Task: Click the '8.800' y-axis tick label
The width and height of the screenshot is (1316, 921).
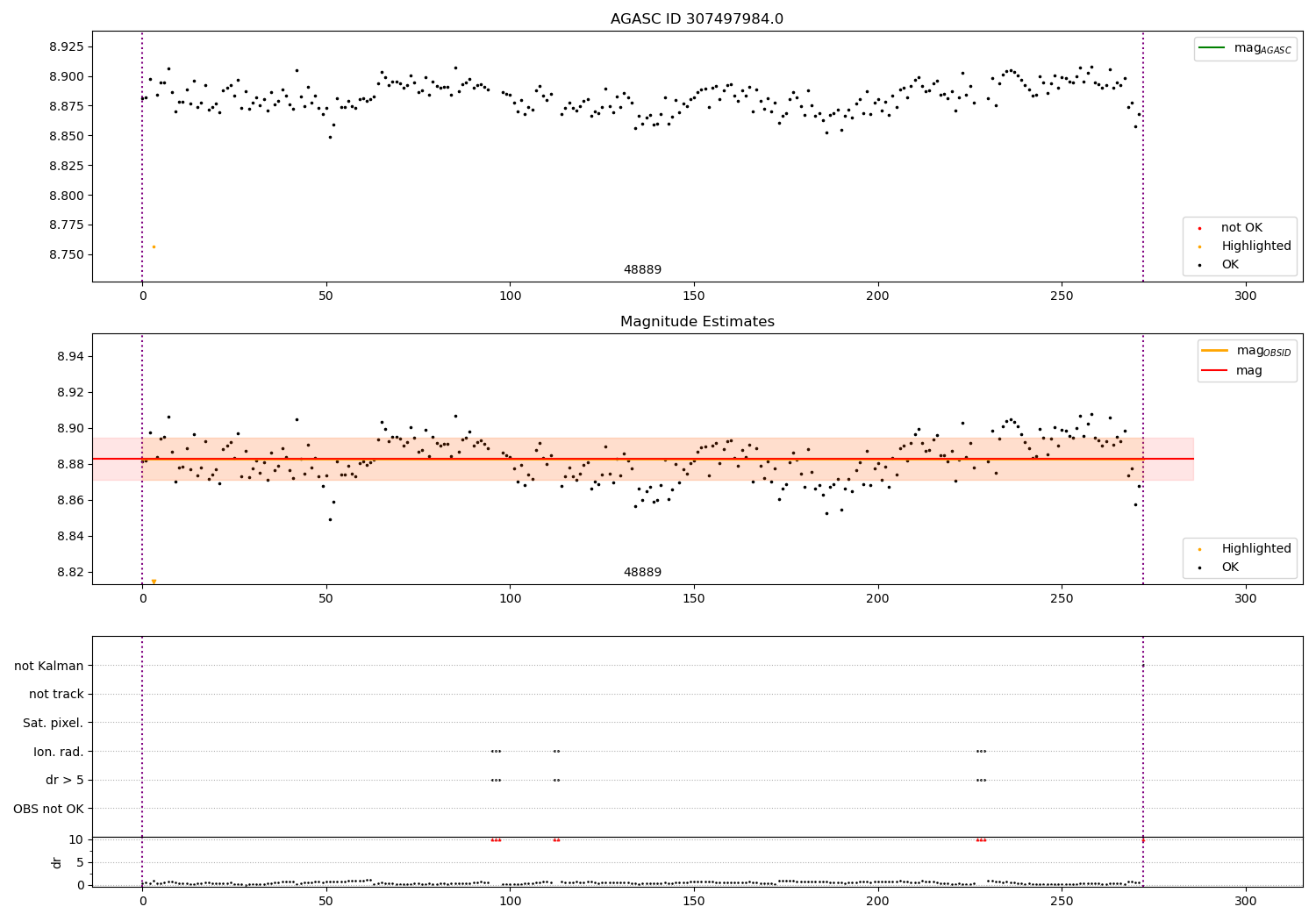Action: [66, 196]
